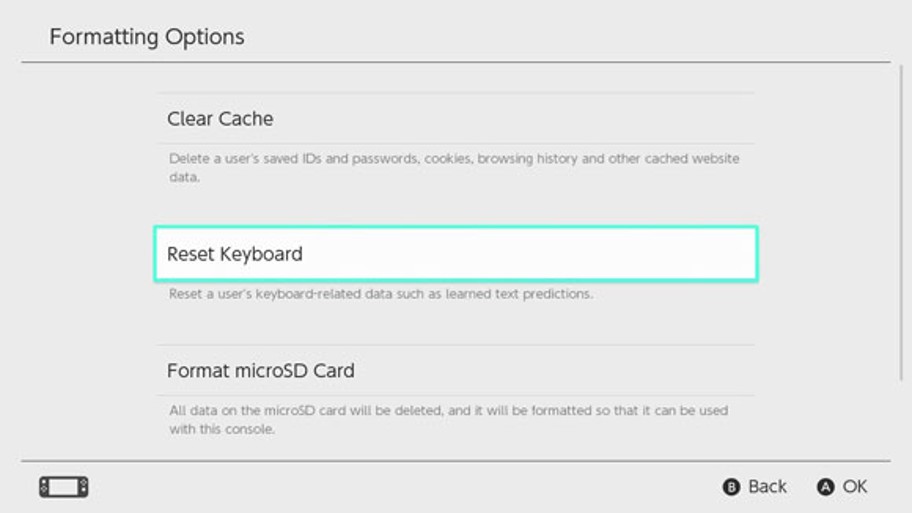Click the Switch console icon in footer
Image resolution: width=912 pixels, height=513 pixels.
(64, 487)
